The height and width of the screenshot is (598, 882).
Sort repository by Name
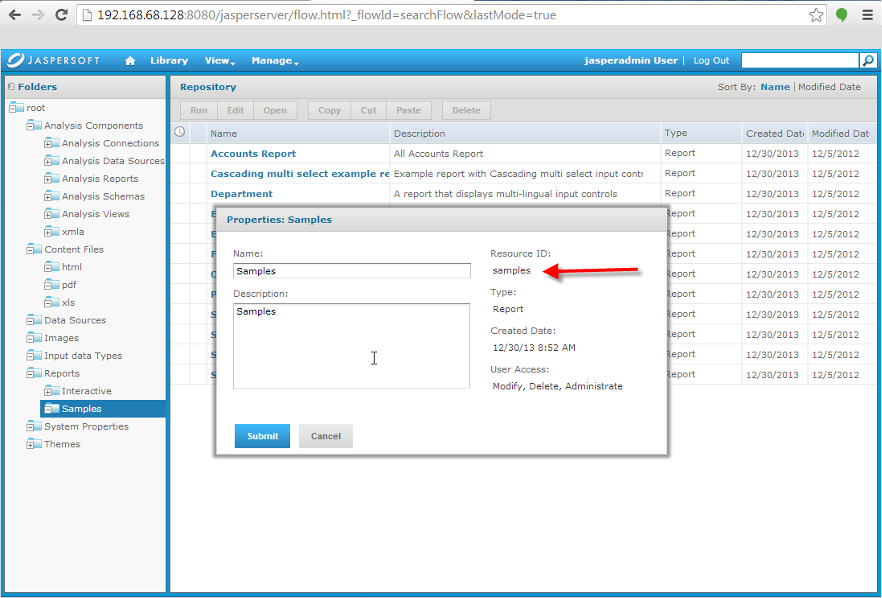tap(775, 87)
